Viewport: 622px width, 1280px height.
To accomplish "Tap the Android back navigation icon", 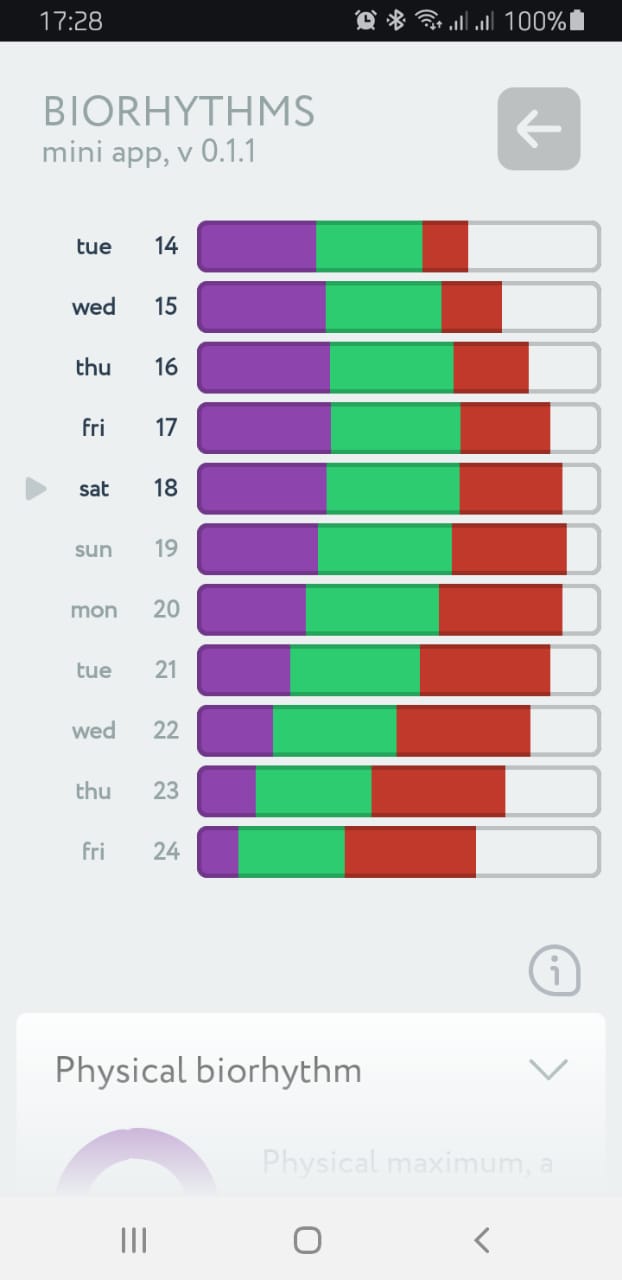I will click(x=482, y=1240).
